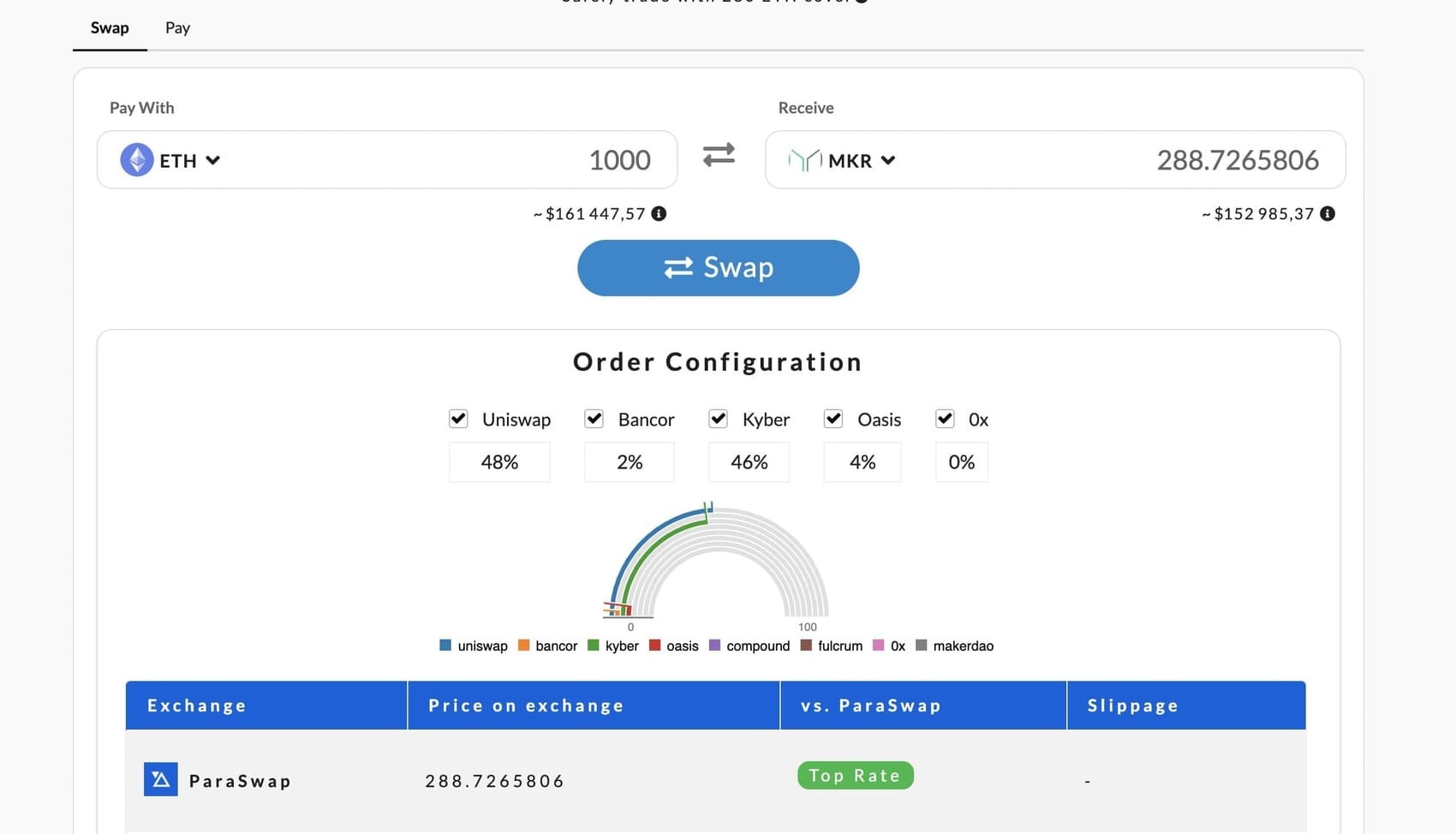Click the ParaSwap price 288.7265806 cell
Screen dimensions: 1456x834
click(495, 781)
